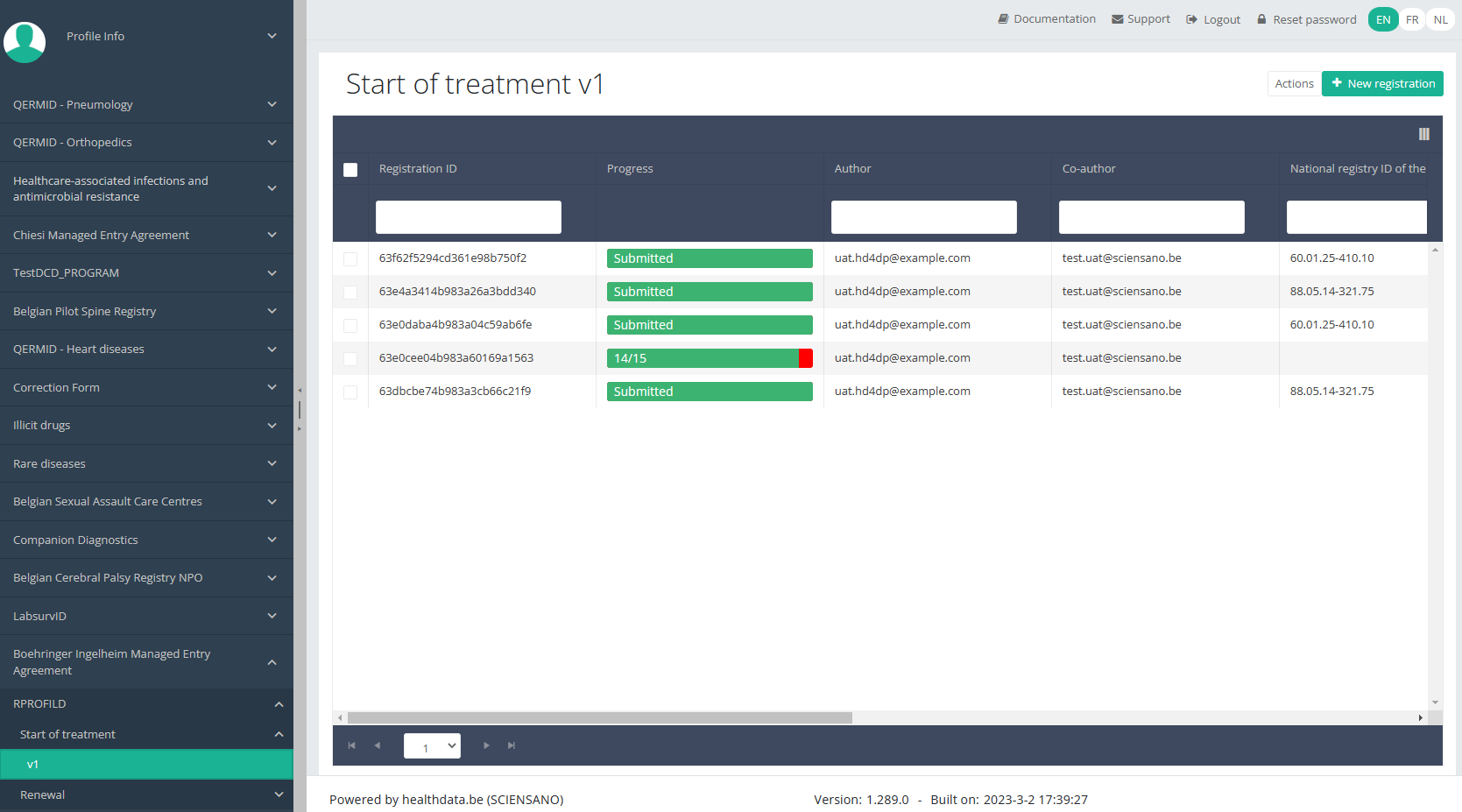1462x812 pixels.
Task: Select checkbox for registration 63e0cee04b983a60169a1563
Action: tap(350, 359)
